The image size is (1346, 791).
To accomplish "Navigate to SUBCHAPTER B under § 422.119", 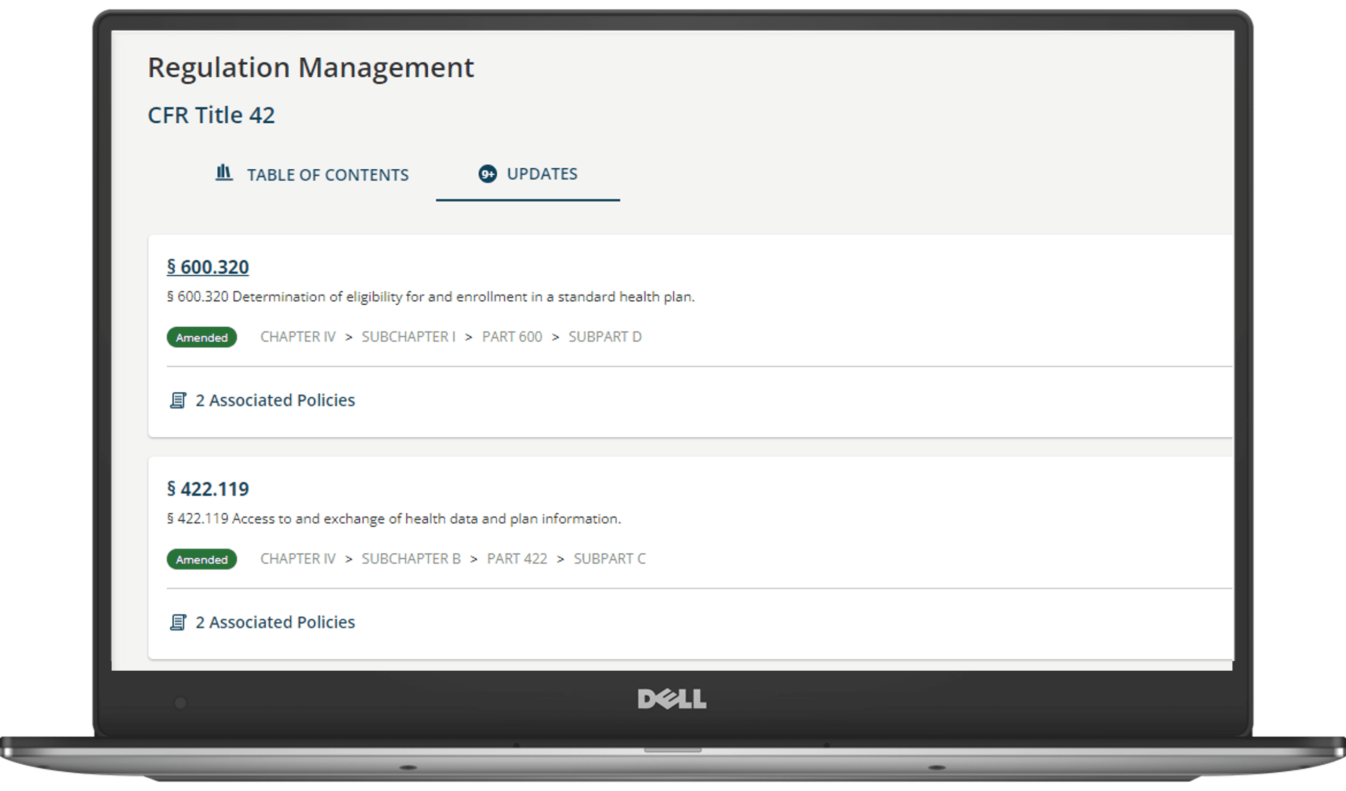I will coord(411,559).
